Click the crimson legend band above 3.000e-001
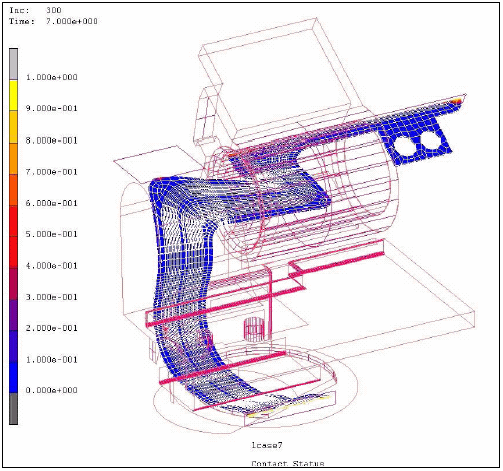This screenshot has height=471, width=503. (x=13, y=284)
